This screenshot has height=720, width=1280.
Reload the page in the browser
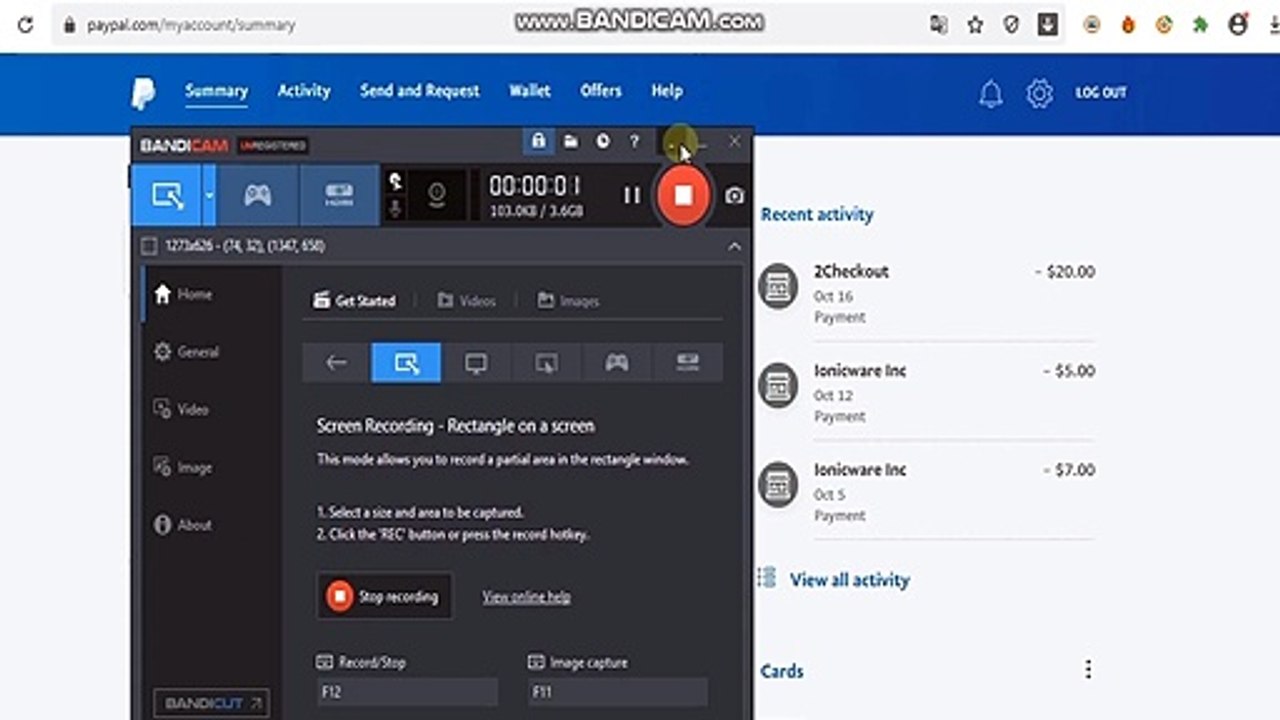coord(26,25)
